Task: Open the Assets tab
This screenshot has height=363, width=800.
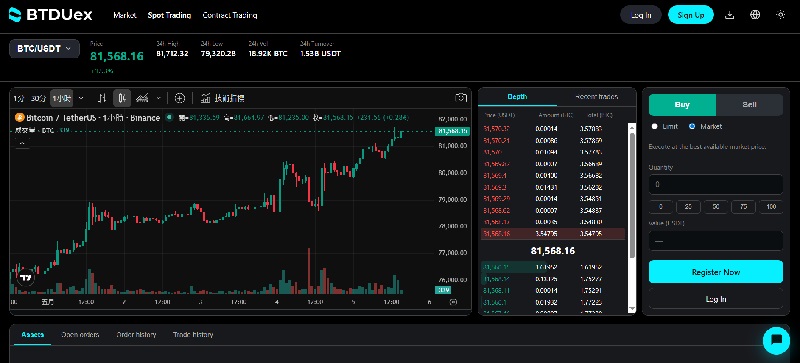Action: (33, 335)
